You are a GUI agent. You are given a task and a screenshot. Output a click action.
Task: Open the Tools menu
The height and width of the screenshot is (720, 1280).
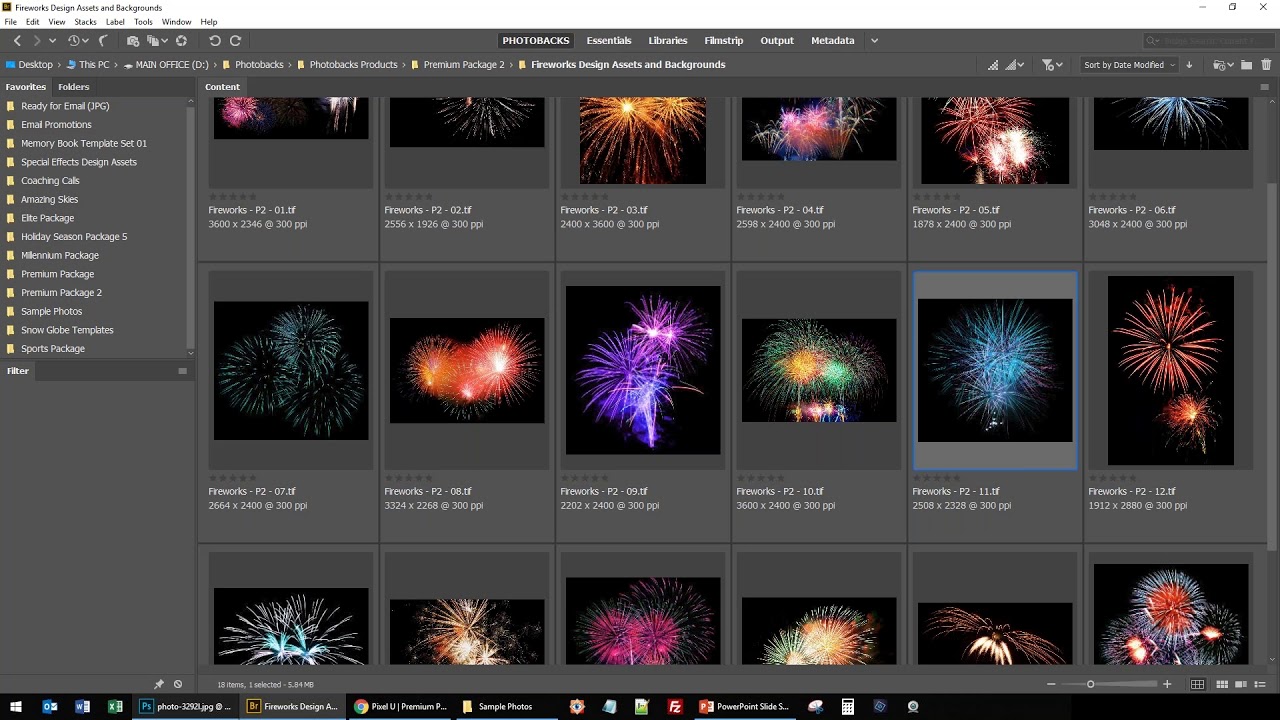pyautogui.click(x=143, y=22)
